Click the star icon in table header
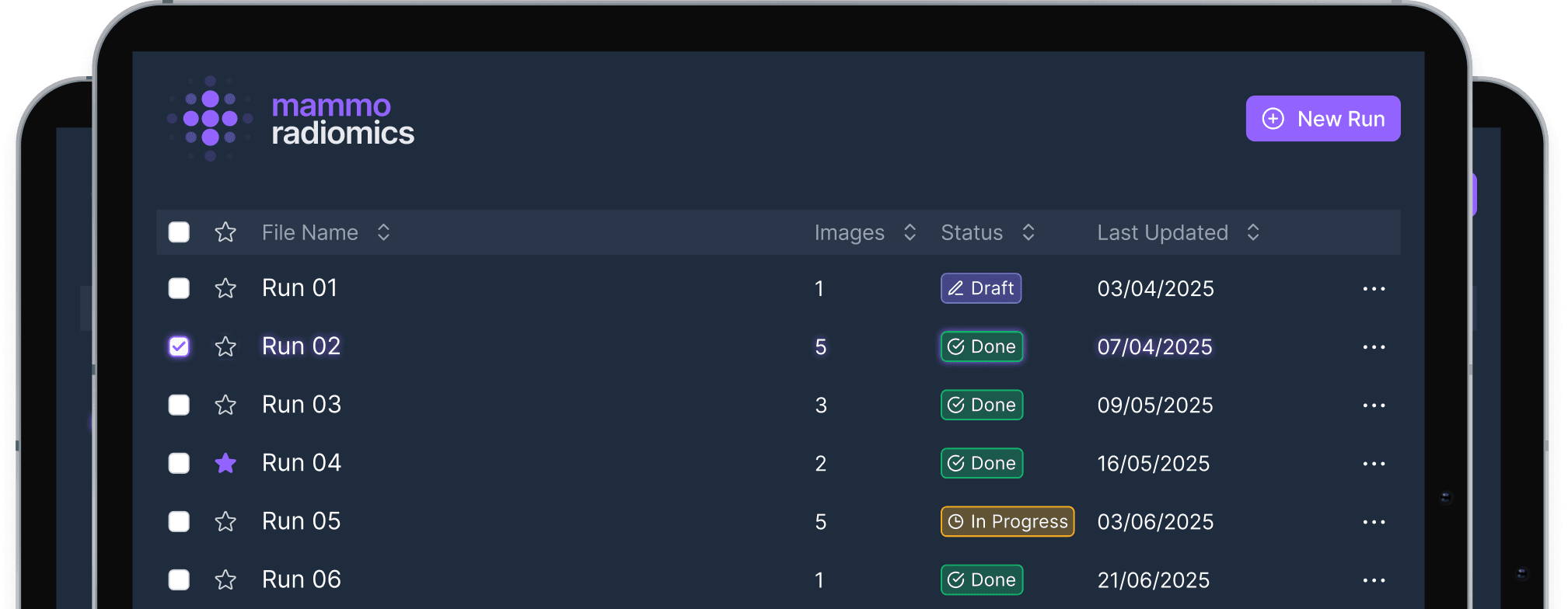The width and height of the screenshot is (1568, 609). point(225,232)
